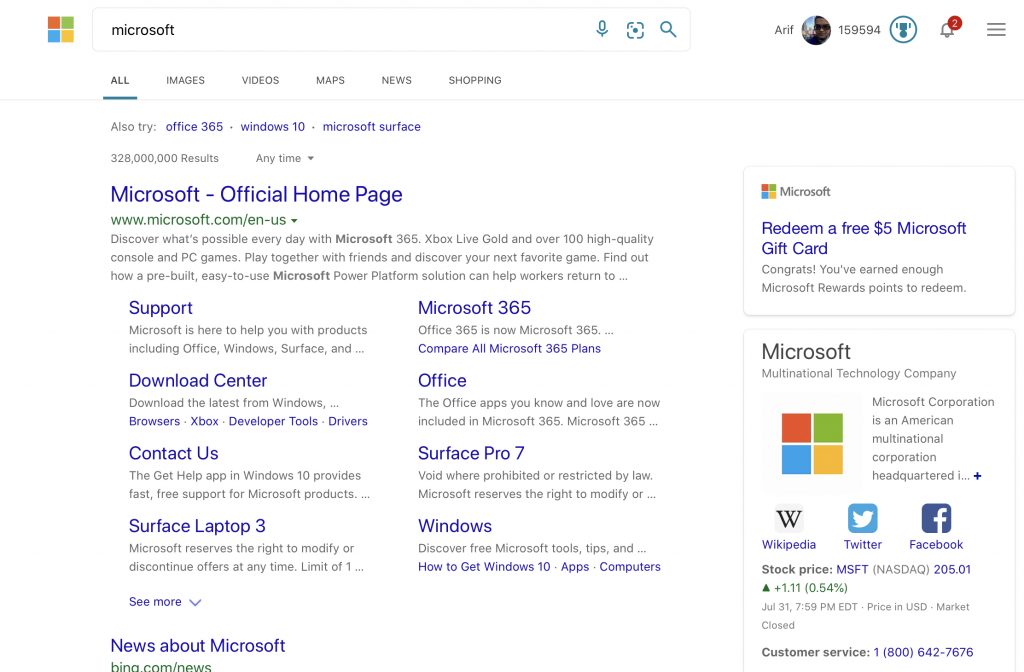The image size is (1024, 672).
Task: Open the Download Center sitelink
Action: (x=198, y=380)
